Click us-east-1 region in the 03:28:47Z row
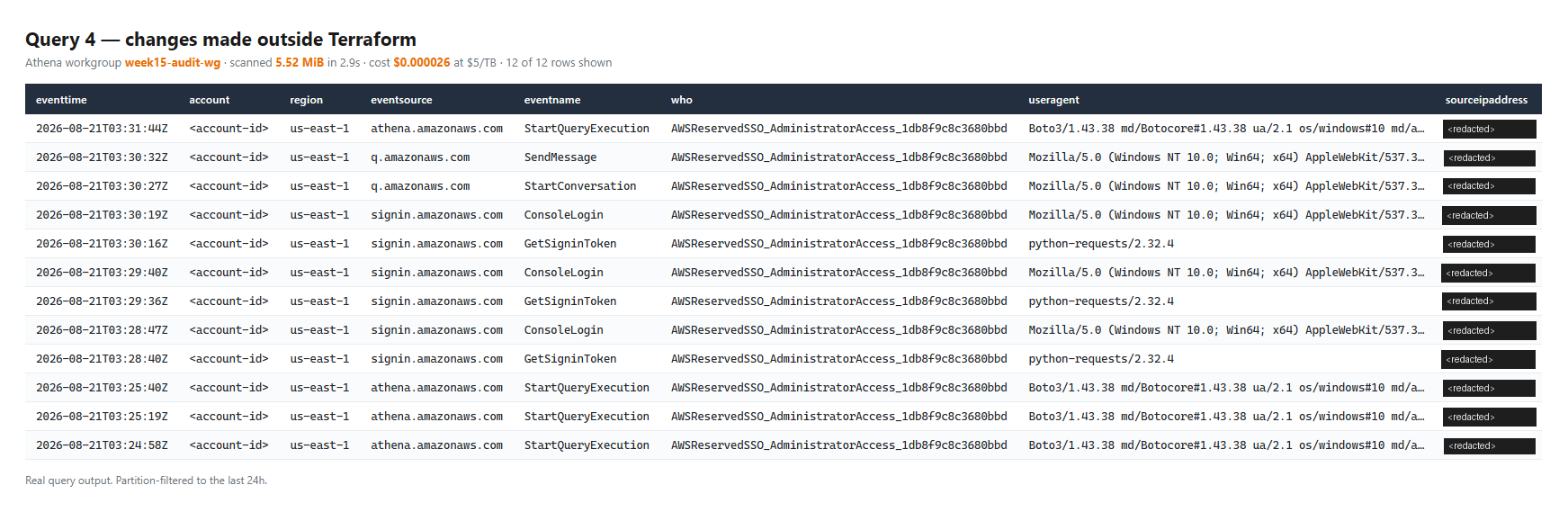The width and height of the screenshot is (1568, 512). click(319, 330)
